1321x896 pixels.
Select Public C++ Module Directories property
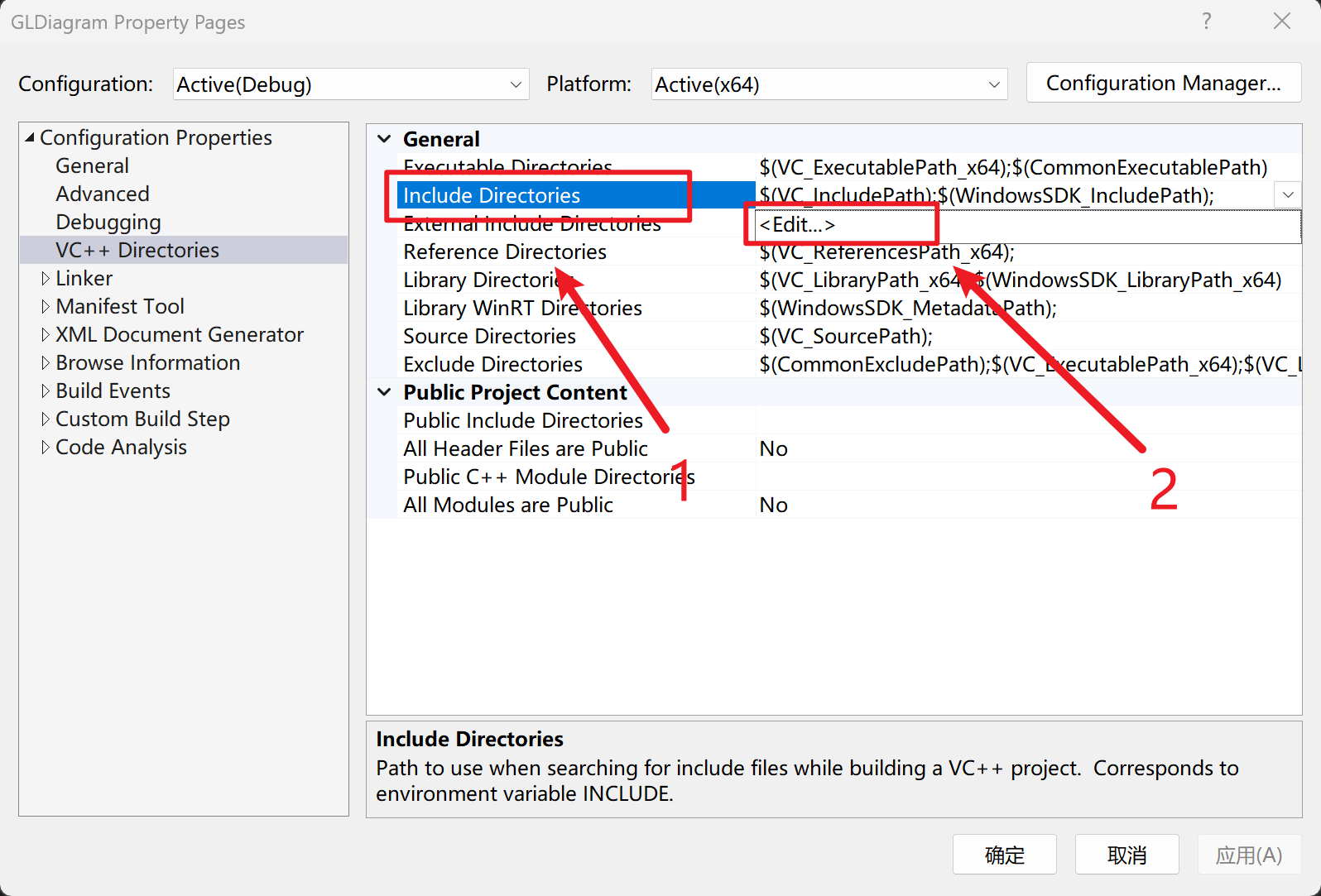click(548, 477)
